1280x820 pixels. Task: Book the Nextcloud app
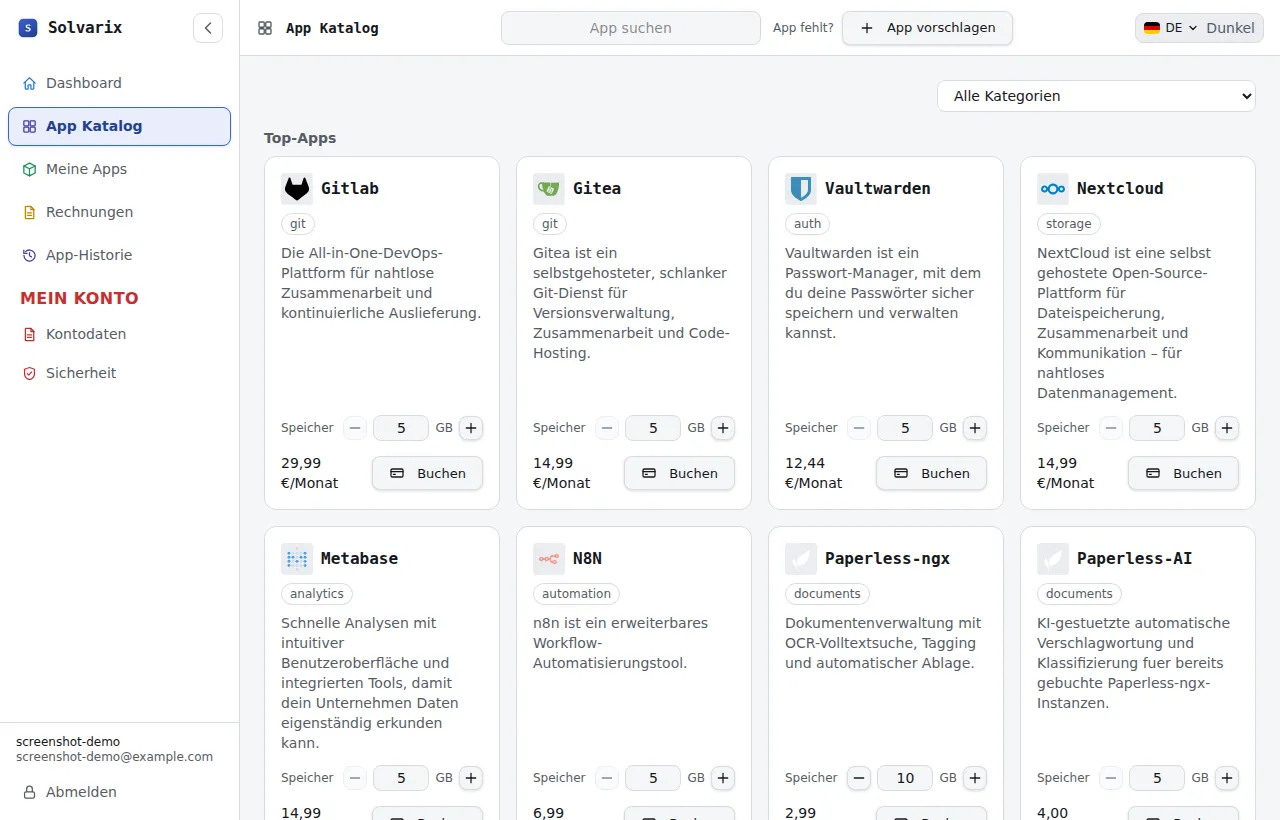1183,473
